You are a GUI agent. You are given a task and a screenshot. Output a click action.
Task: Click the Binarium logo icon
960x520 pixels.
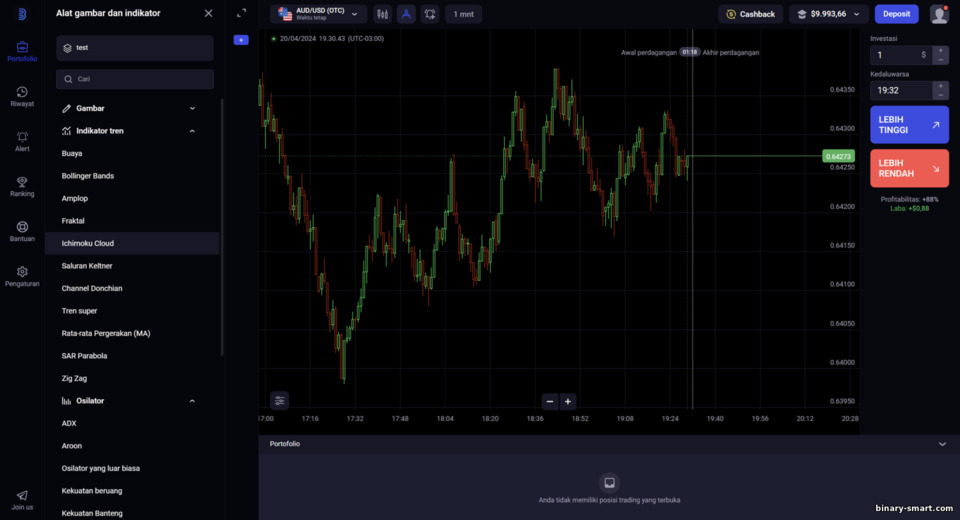22,14
